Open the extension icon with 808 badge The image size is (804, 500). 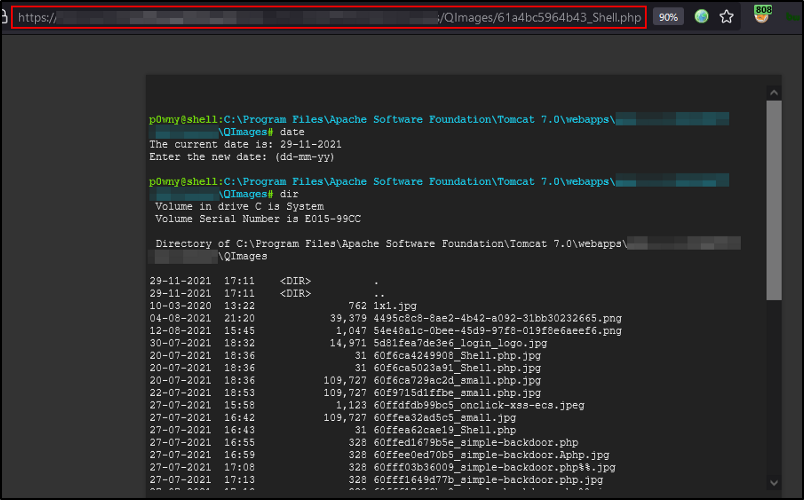762,14
